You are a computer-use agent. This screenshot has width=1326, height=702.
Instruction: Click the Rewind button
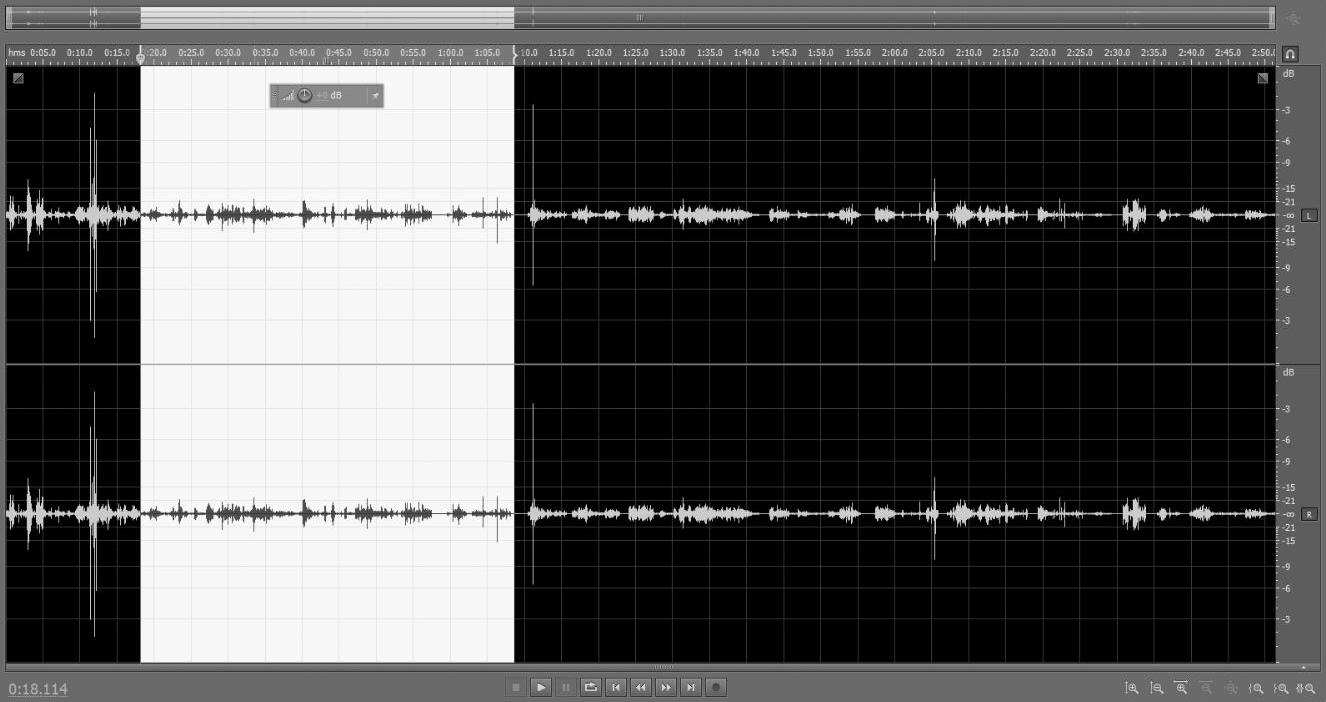point(641,687)
